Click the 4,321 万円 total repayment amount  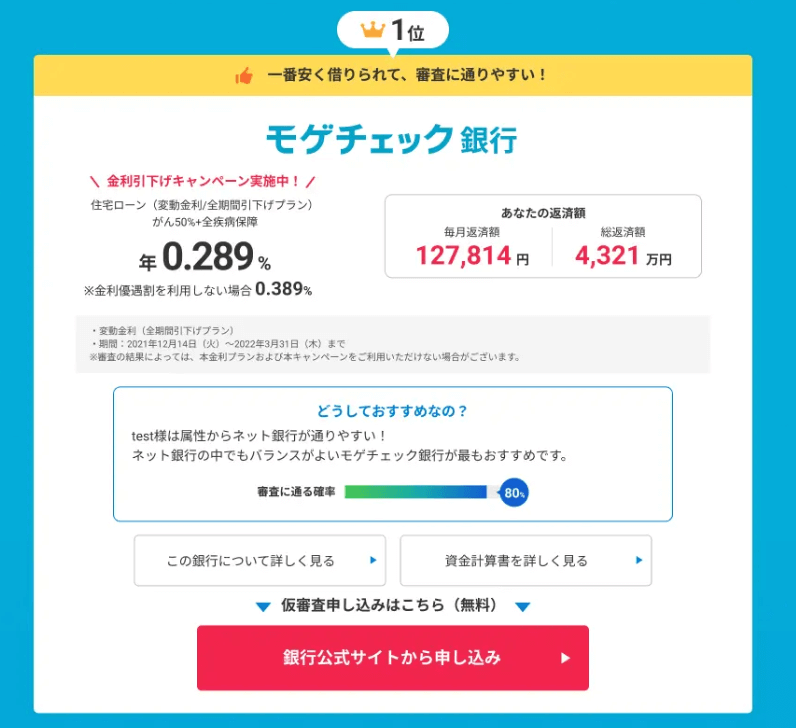[x=623, y=255]
